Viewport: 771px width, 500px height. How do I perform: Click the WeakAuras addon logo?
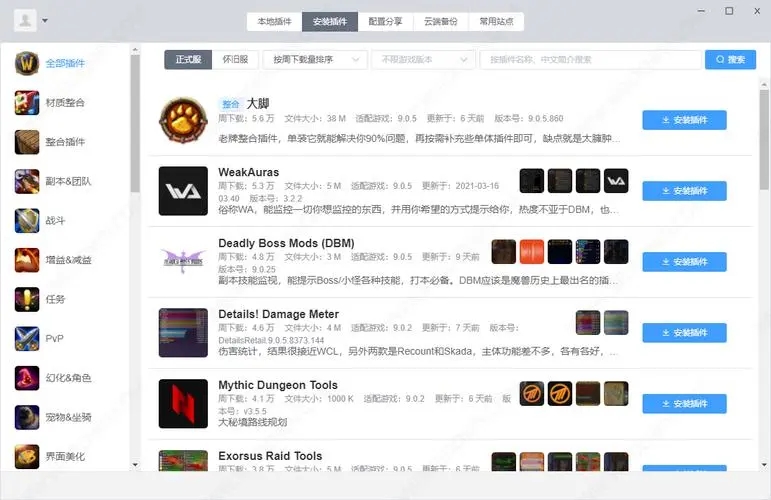click(183, 191)
